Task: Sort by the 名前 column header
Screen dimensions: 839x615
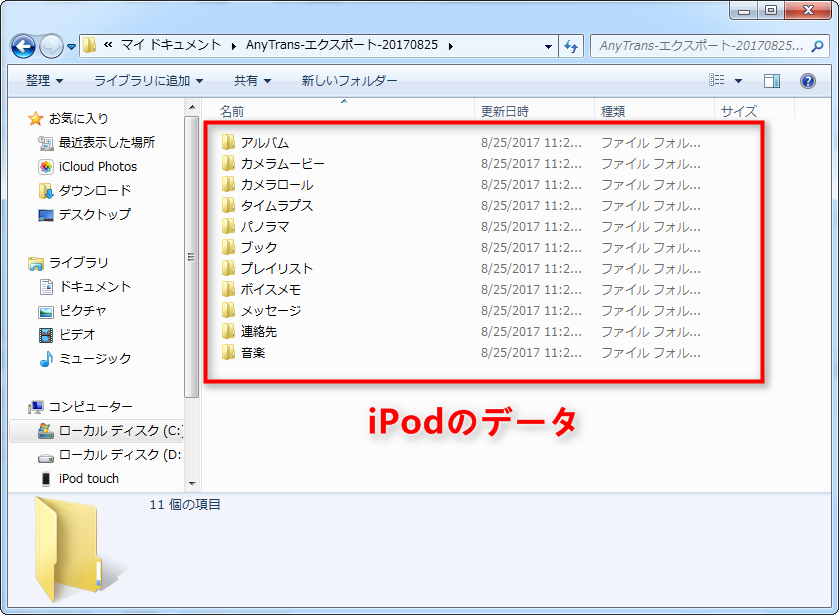Action: point(339,111)
